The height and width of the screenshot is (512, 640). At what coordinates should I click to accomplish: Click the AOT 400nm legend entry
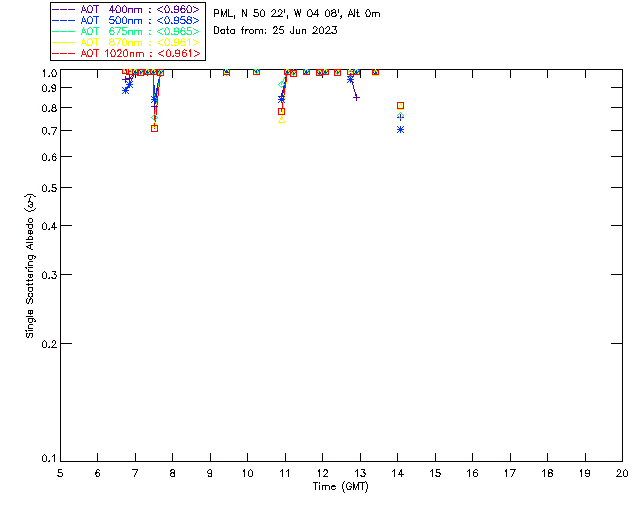pyautogui.click(x=127, y=9)
